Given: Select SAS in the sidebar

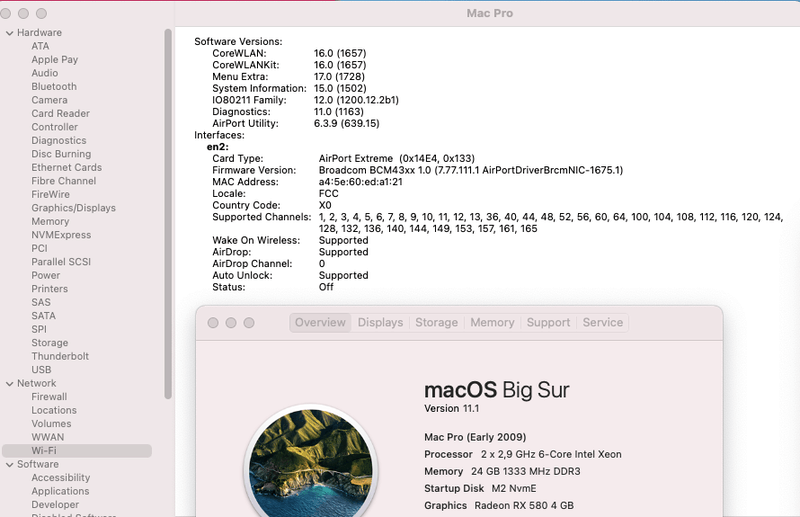Looking at the screenshot, I should [x=41, y=303].
